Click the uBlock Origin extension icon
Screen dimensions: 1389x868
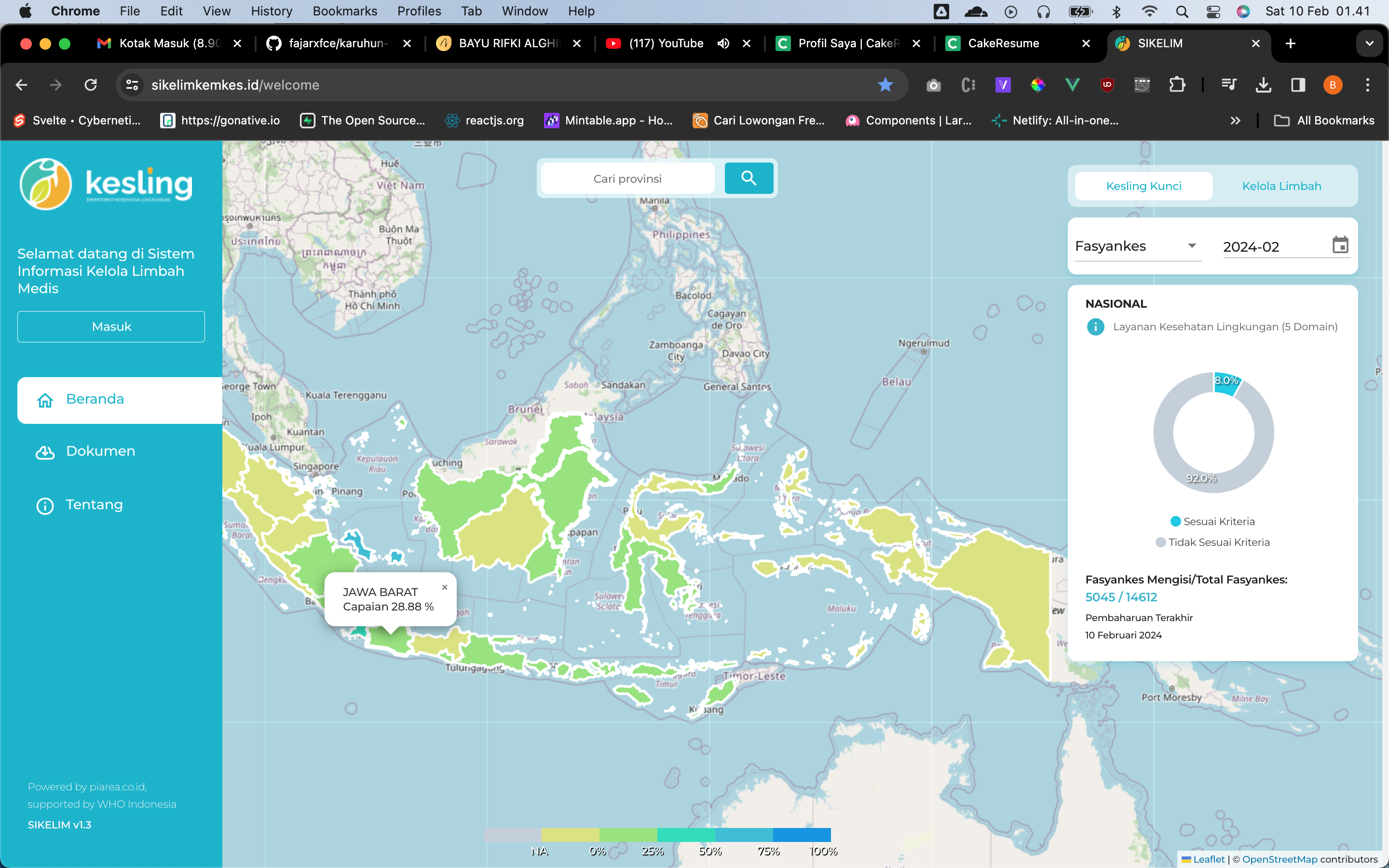(x=1107, y=85)
